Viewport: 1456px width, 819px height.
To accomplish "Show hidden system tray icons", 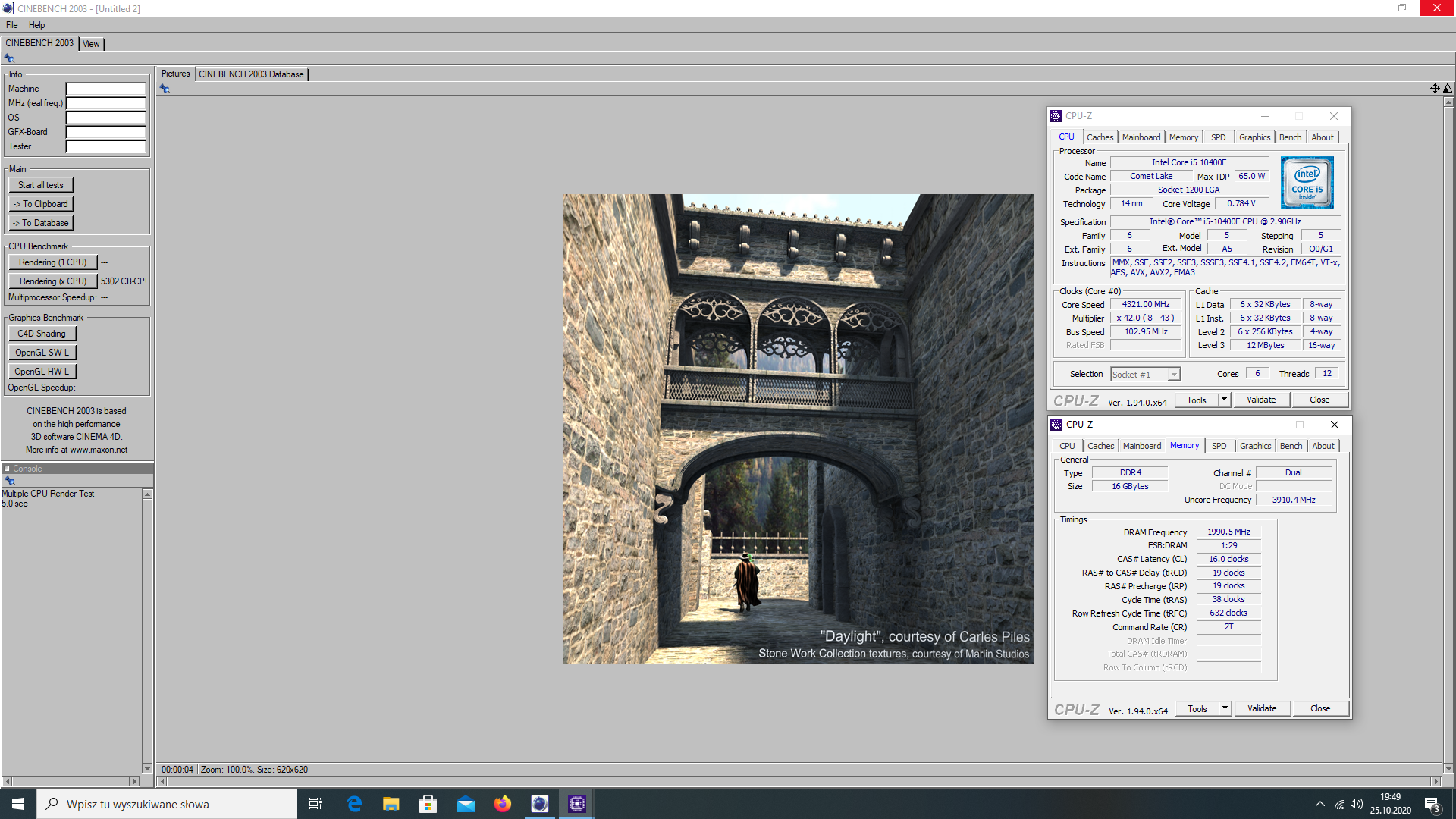I will pos(1320,804).
